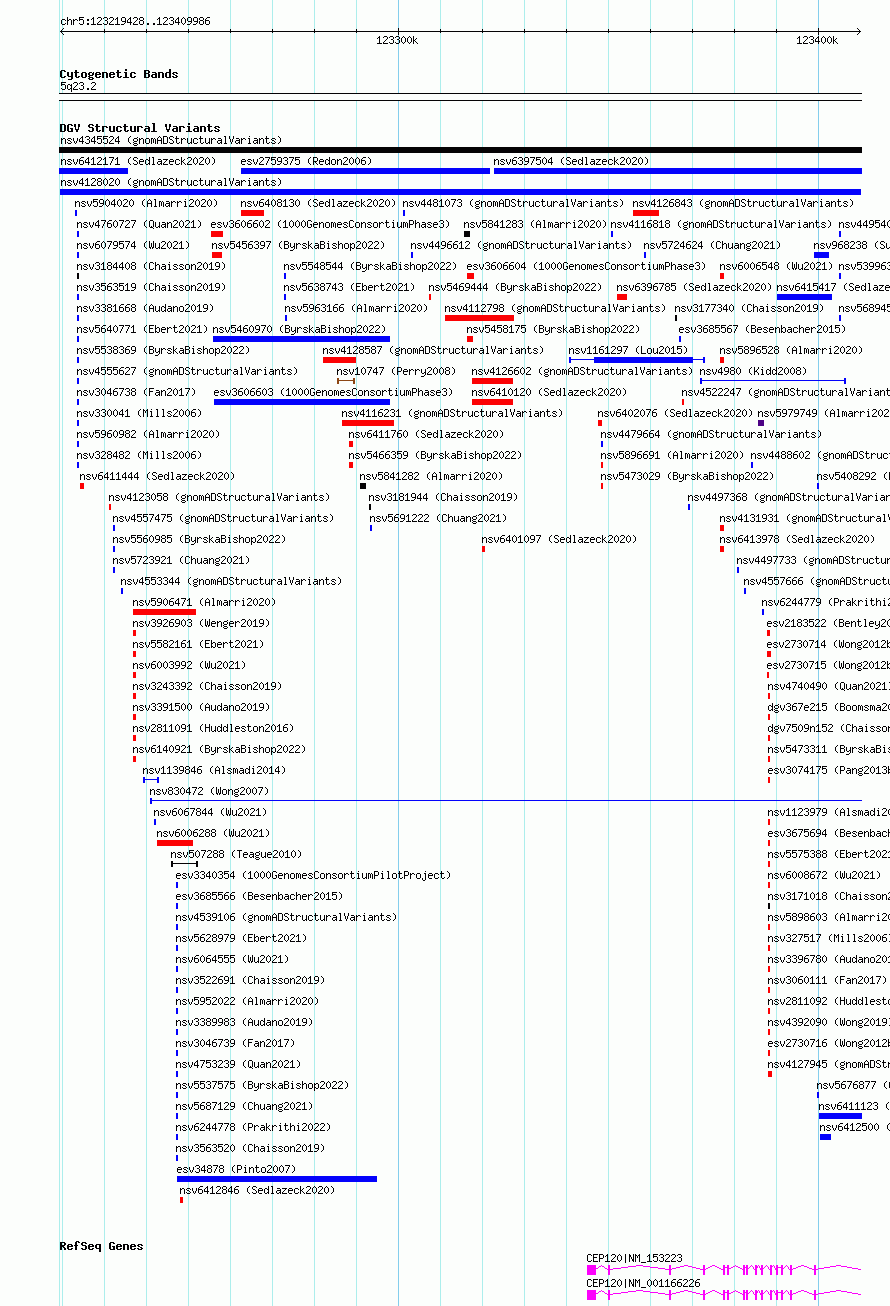Click the blue bar under nsv1161297 (Lou2015)
The image size is (890, 1306).
pos(643,360)
